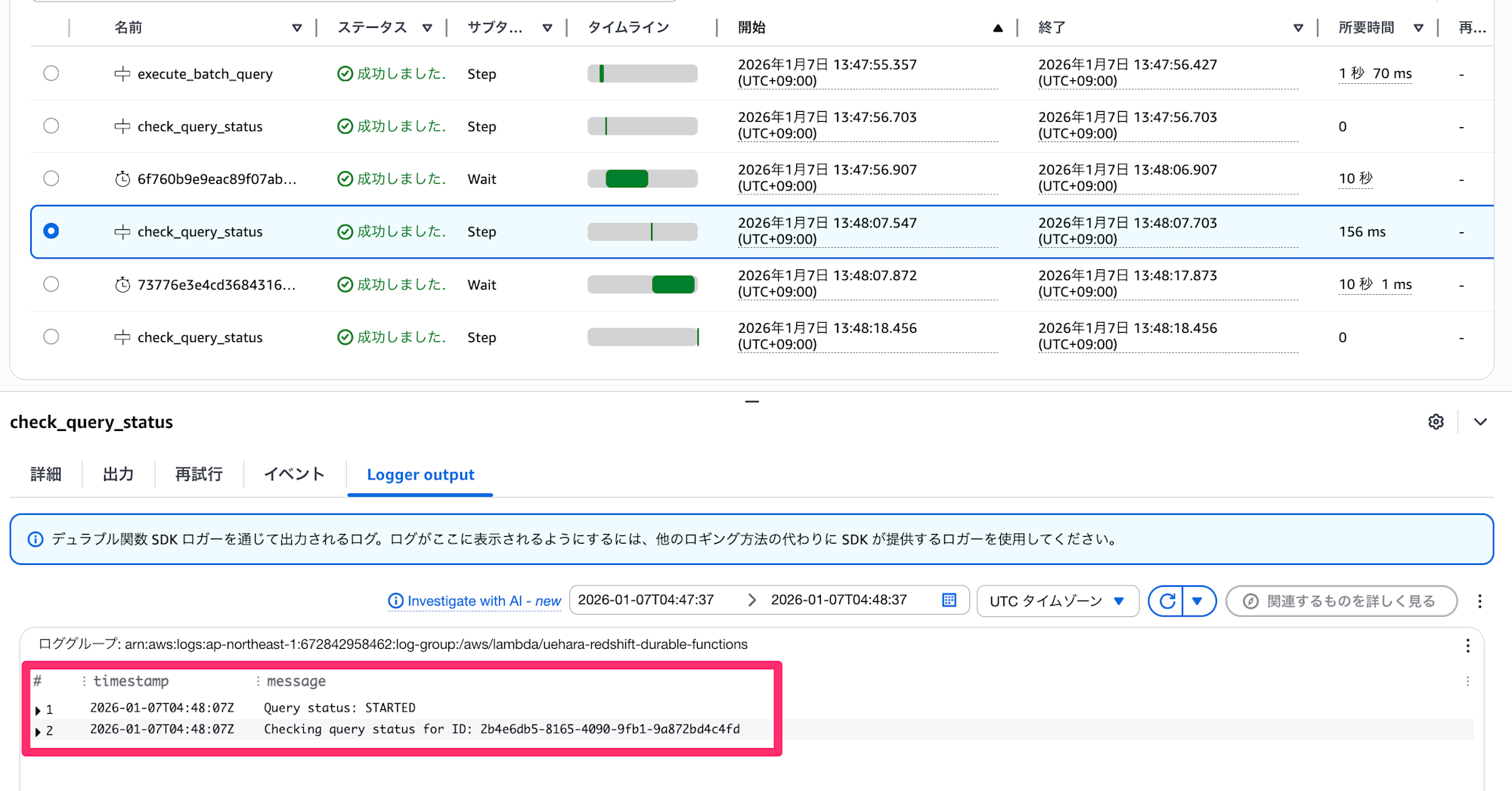Open kebab menu next to 関連するものを詳しく見る
Image resolution: width=1512 pixels, height=791 pixels.
click(x=1479, y=601)
